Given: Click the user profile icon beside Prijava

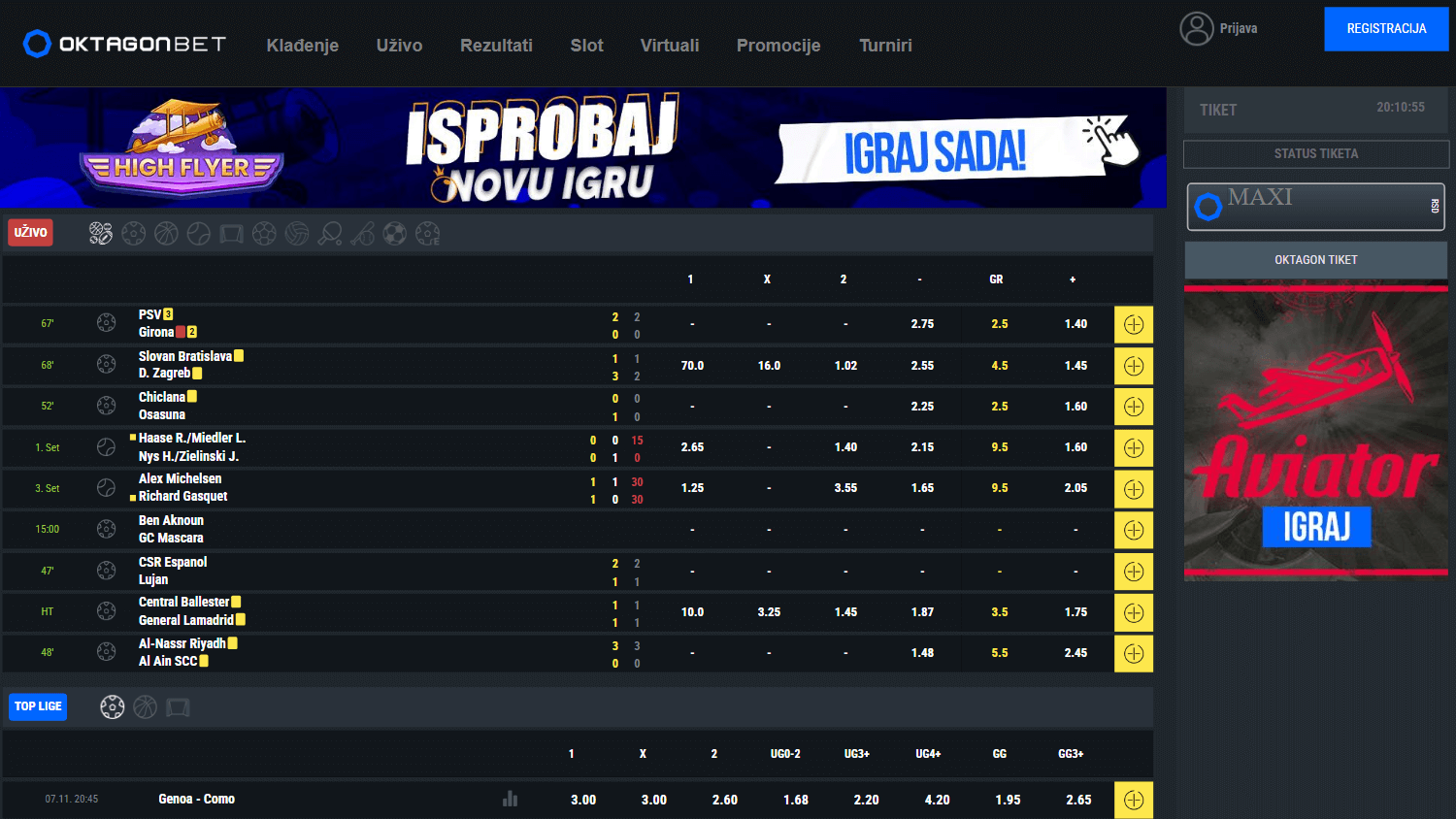Looking at the screenshot, I should coord(1197,28).
